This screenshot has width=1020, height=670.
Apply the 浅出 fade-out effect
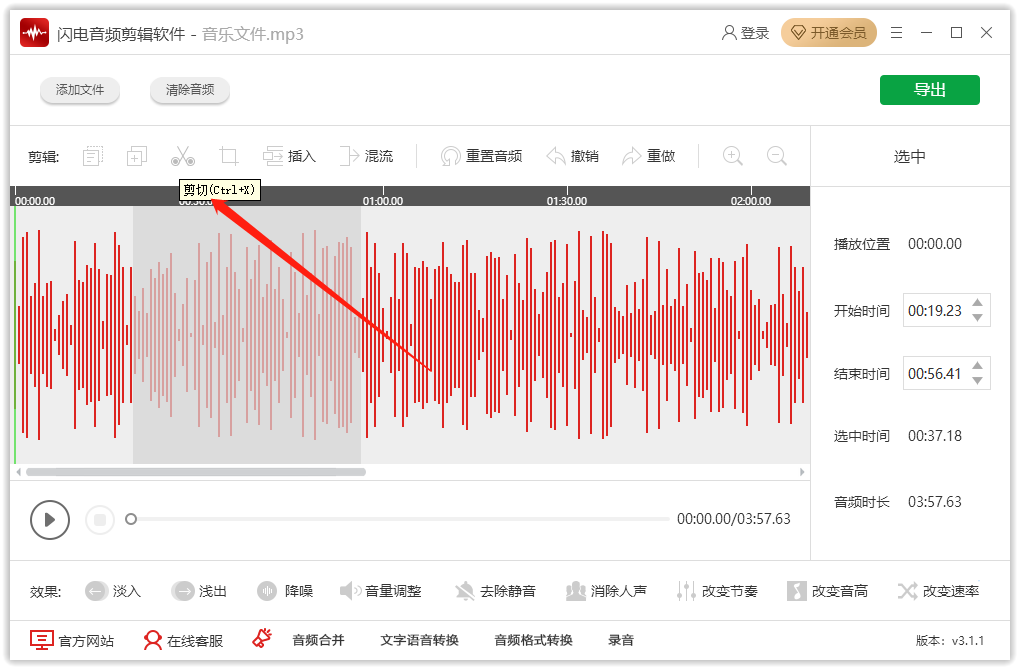[x=199, y=591]
